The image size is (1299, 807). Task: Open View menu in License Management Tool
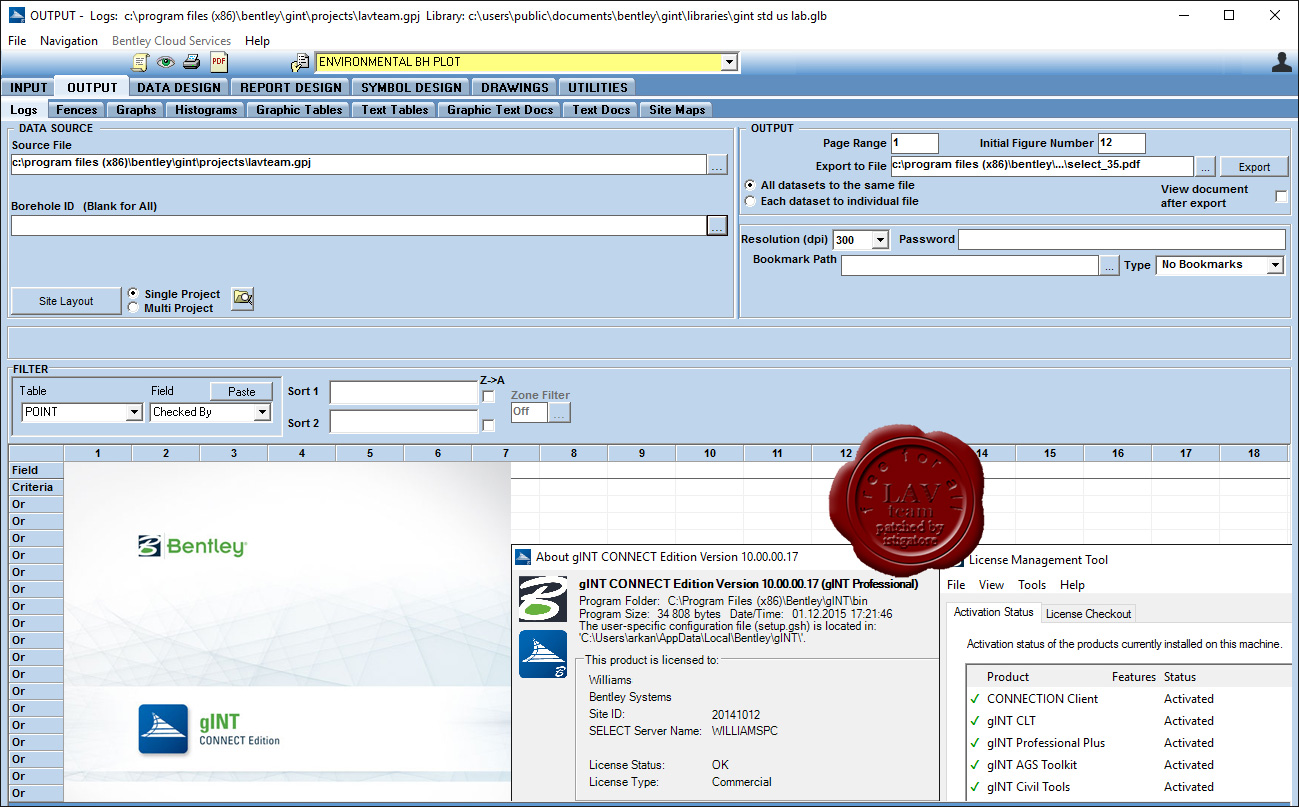click(x=991, y=585)
